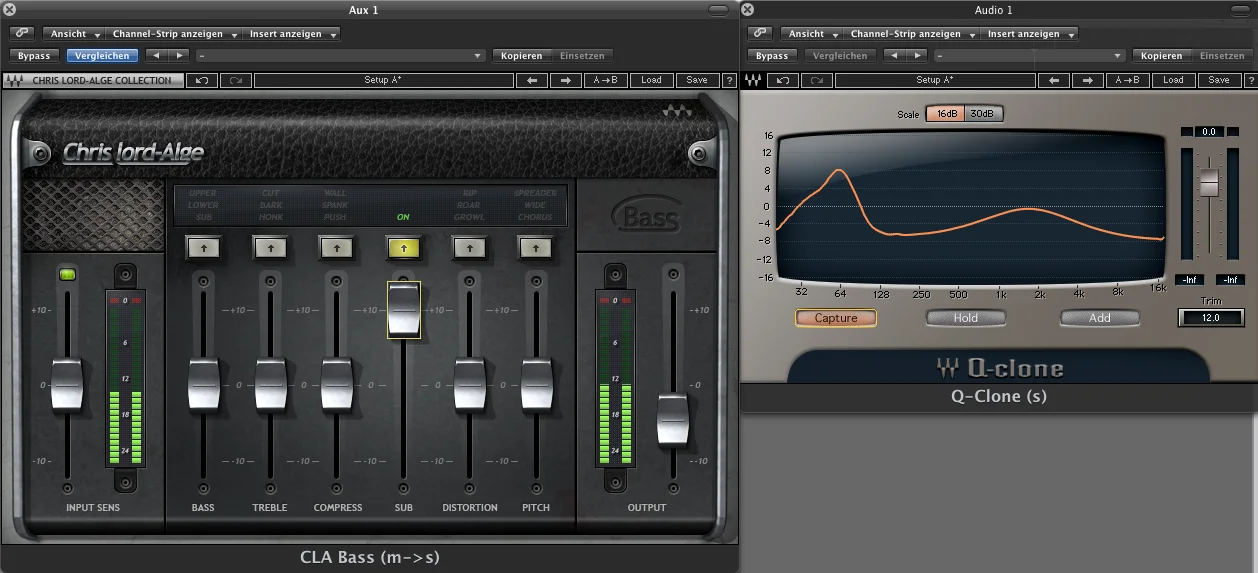This screenshot has height=573, width=1258.
Task: Open help question mark in Q-Clone
Action: [x=1250, y=80]
